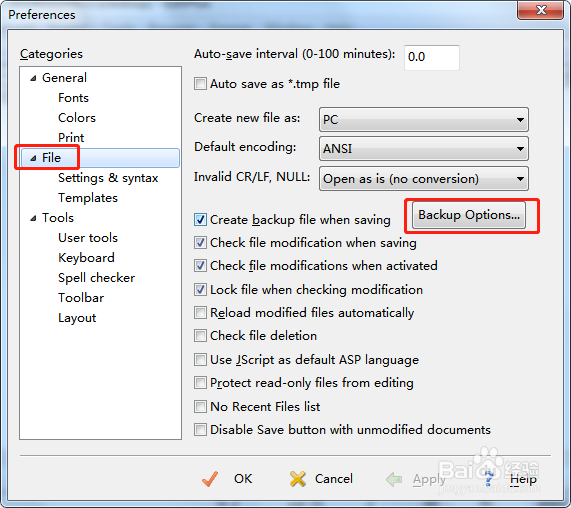
Task: Select the Fonts category
Action: click(73, 98)
